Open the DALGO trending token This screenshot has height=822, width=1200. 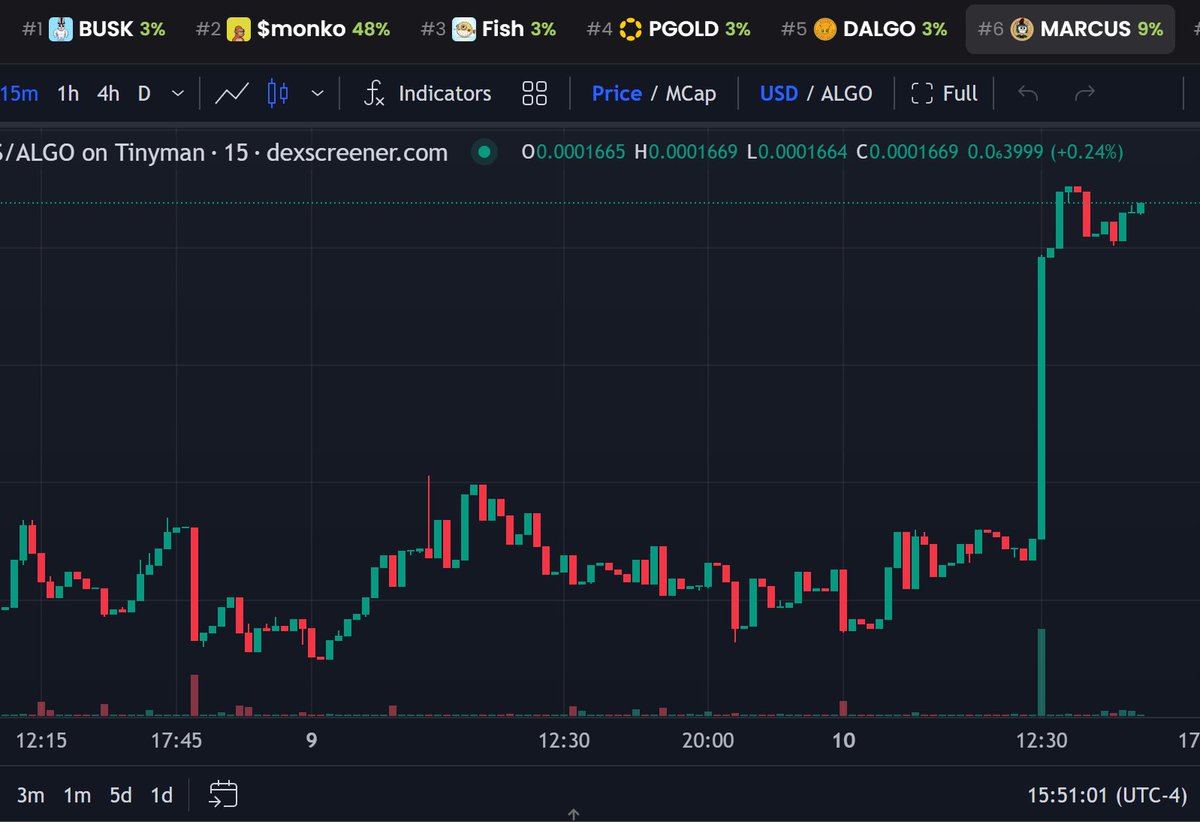pos(863,29)
